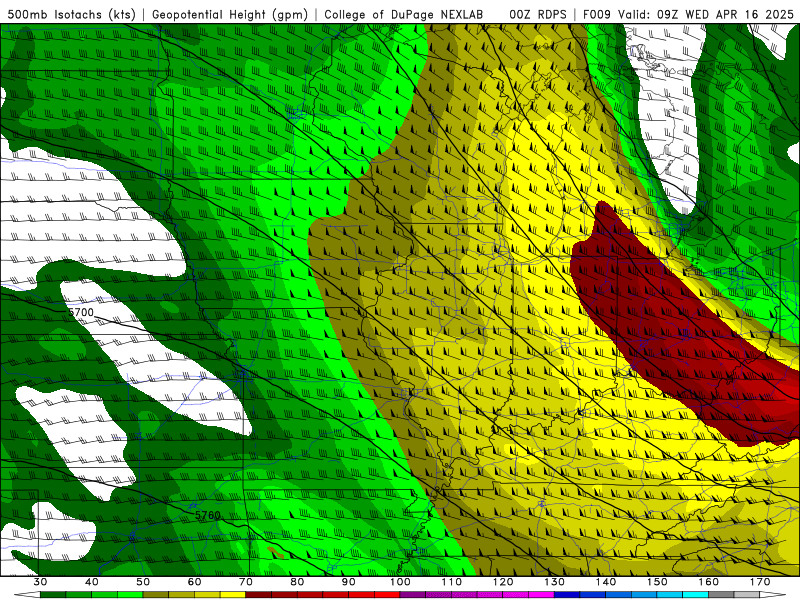Click the 140 tick label on the color scale
800x600 pixels.
(606, 582)
